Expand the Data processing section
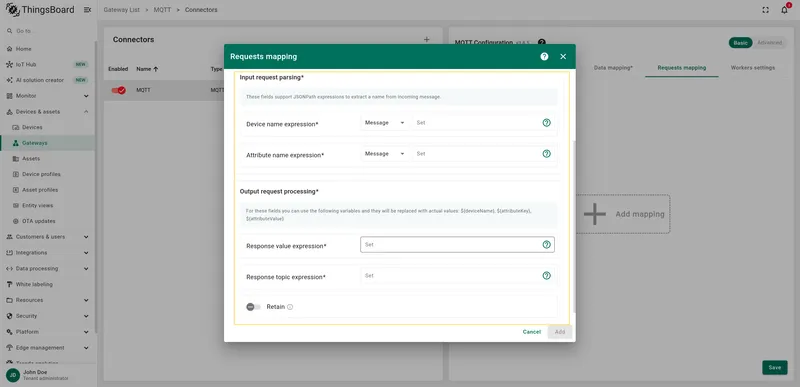The image size is (800, 387). (86, 269)
